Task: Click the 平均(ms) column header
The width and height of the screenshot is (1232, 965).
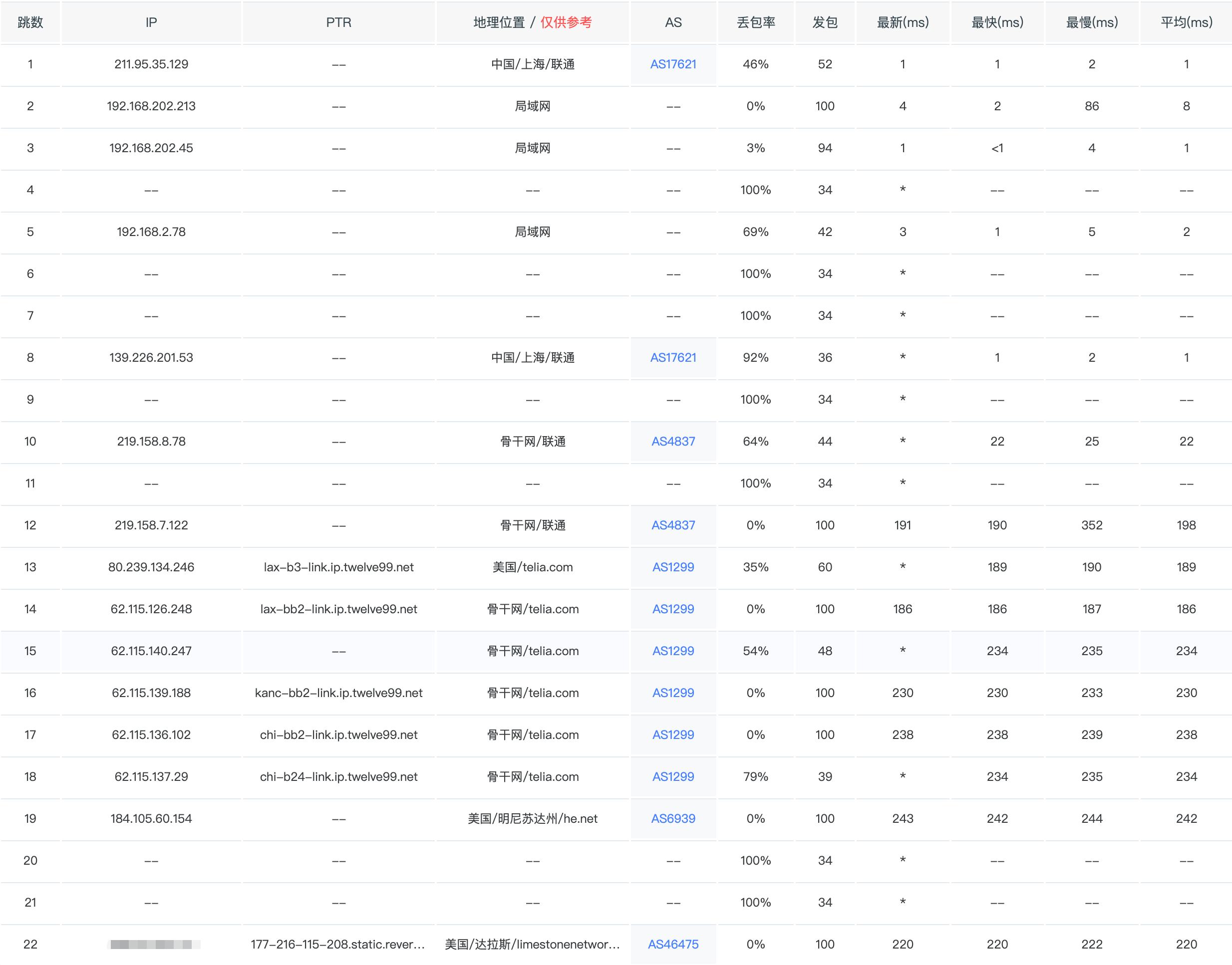Action: [x=1186, y=22]
